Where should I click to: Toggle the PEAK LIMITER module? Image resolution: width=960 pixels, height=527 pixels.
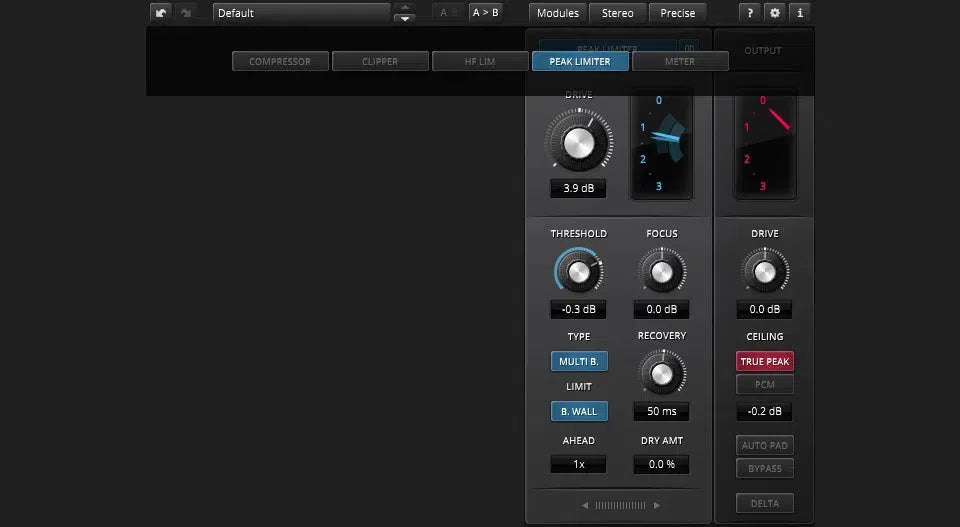pos(580,61)
